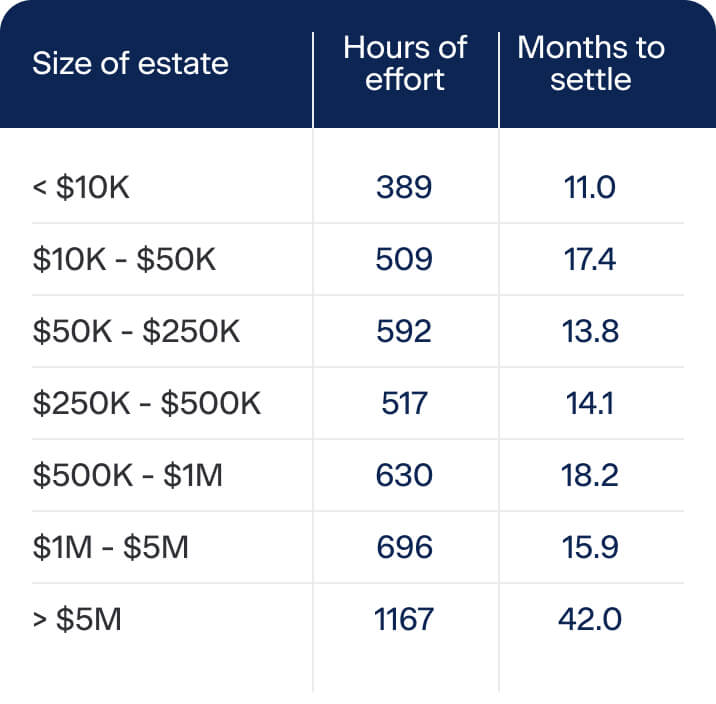This screenshot has height=704, width=716.
Task: Select the 'Months to settle' column header
Action: point(591,63)
